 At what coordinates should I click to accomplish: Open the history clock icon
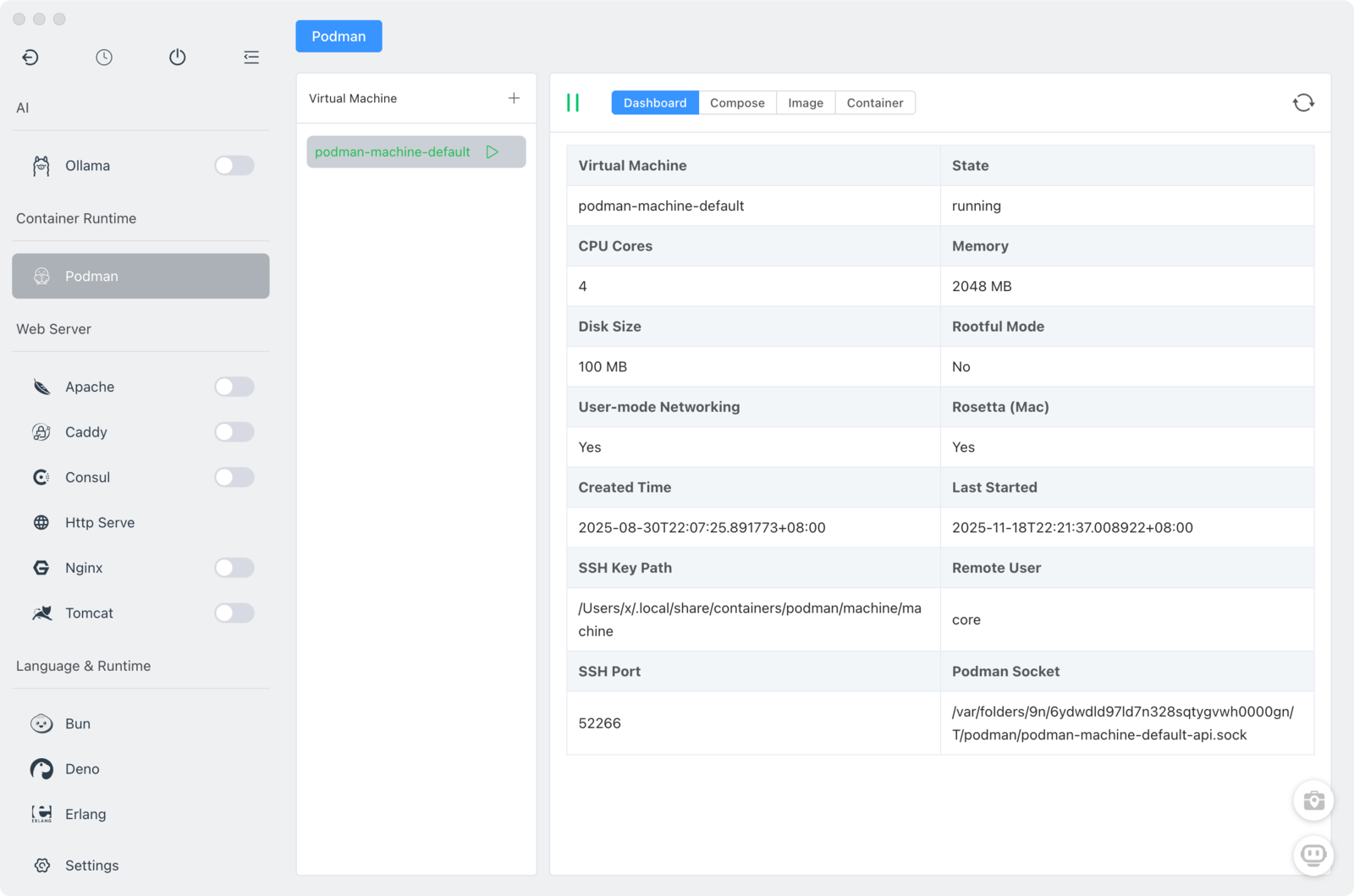click(x=104, y=58)
